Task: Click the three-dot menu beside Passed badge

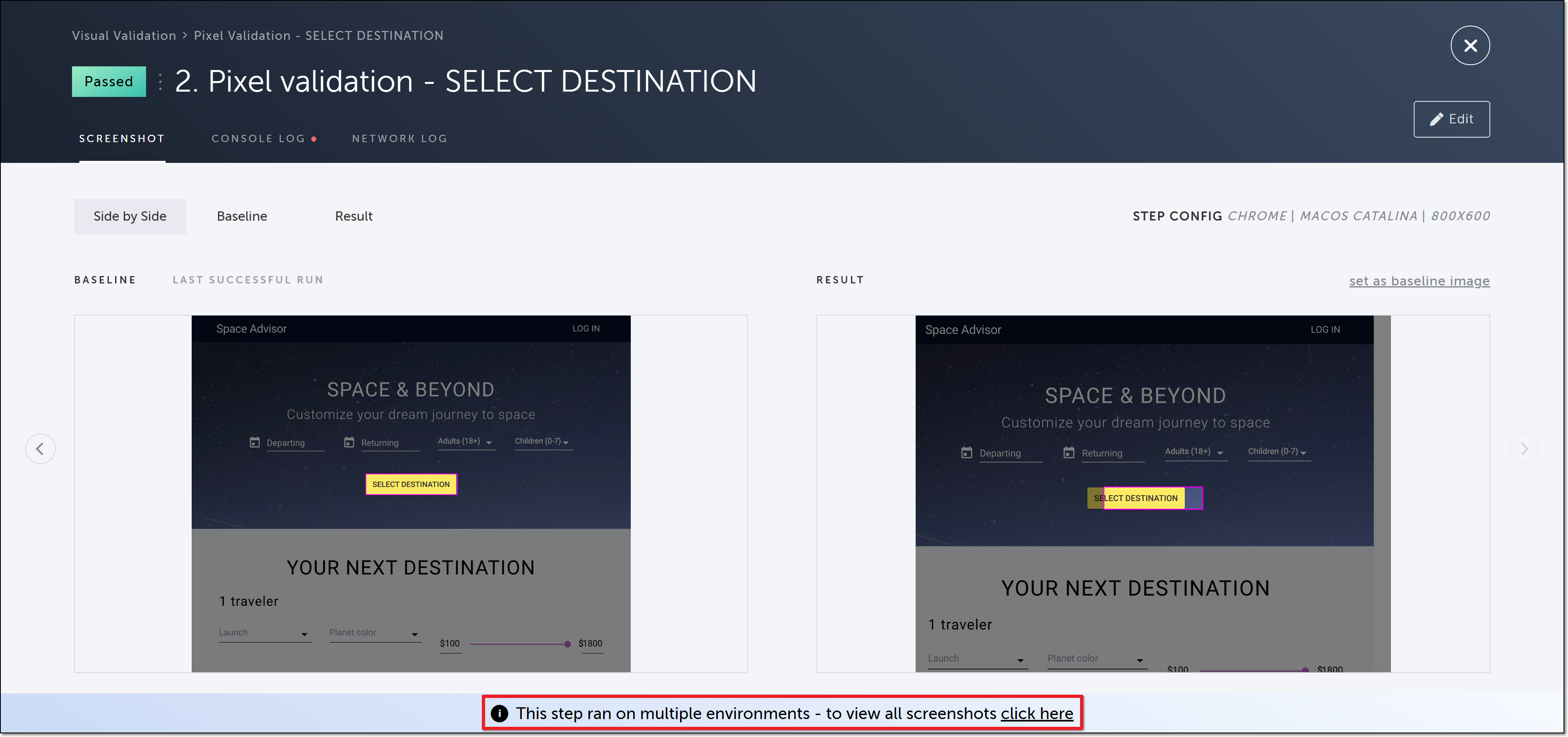Action: pyautogui.click(x=160, y=81)
